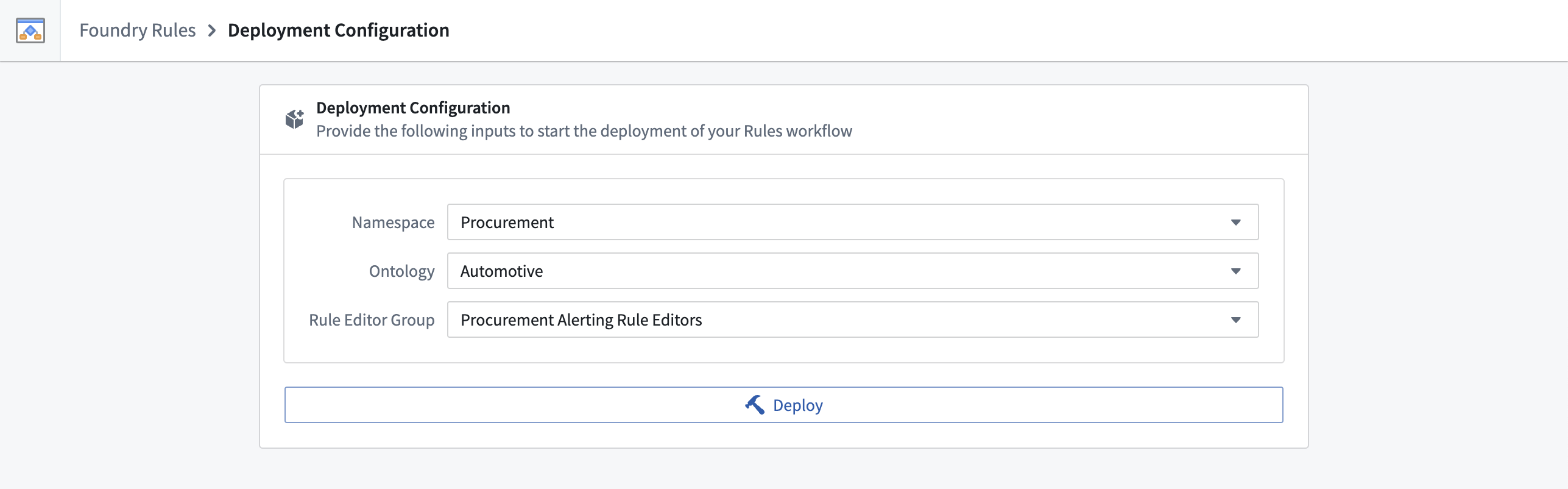Click the Foundry Rules app icon
This screenshot has width=1568, height=489.
pyautogui.click(x=30, y=30)
